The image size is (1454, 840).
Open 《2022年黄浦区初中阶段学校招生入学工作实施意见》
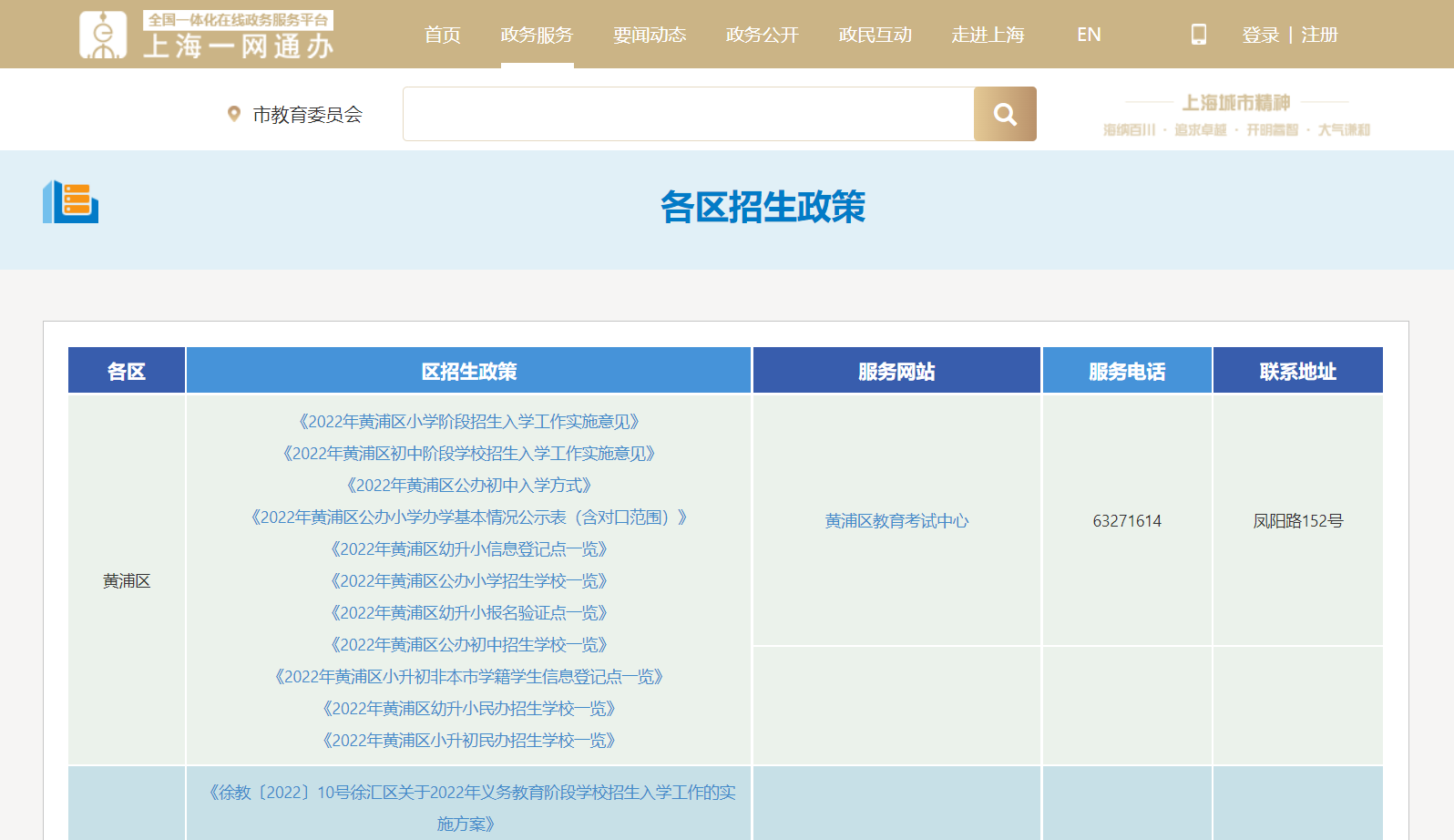(x=469, y=454)
